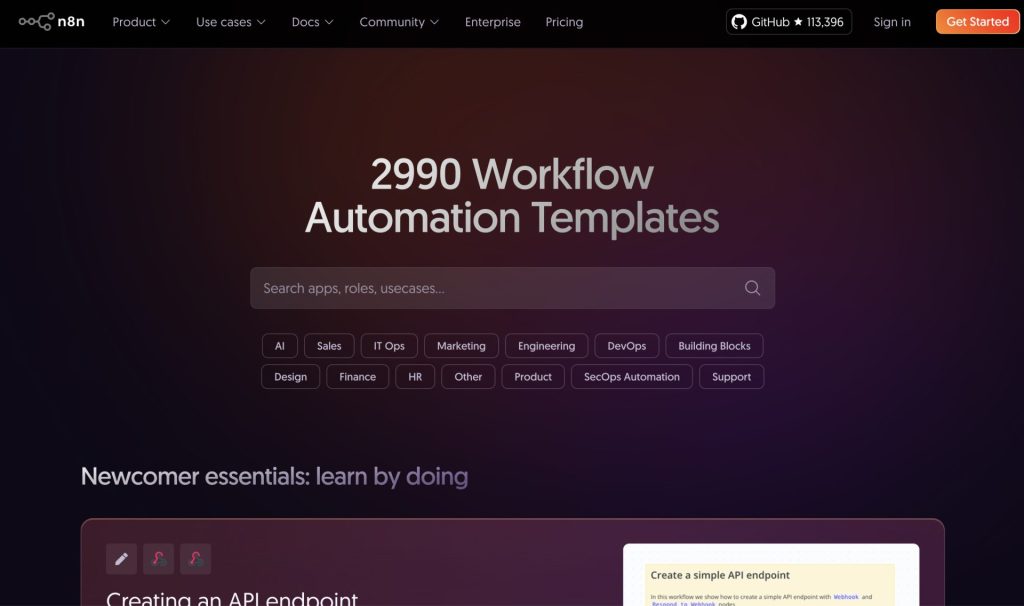This screenshot has width=1024, height=606.
Task: Click the search magnifier icon
Action: click(x=752, y=288)
